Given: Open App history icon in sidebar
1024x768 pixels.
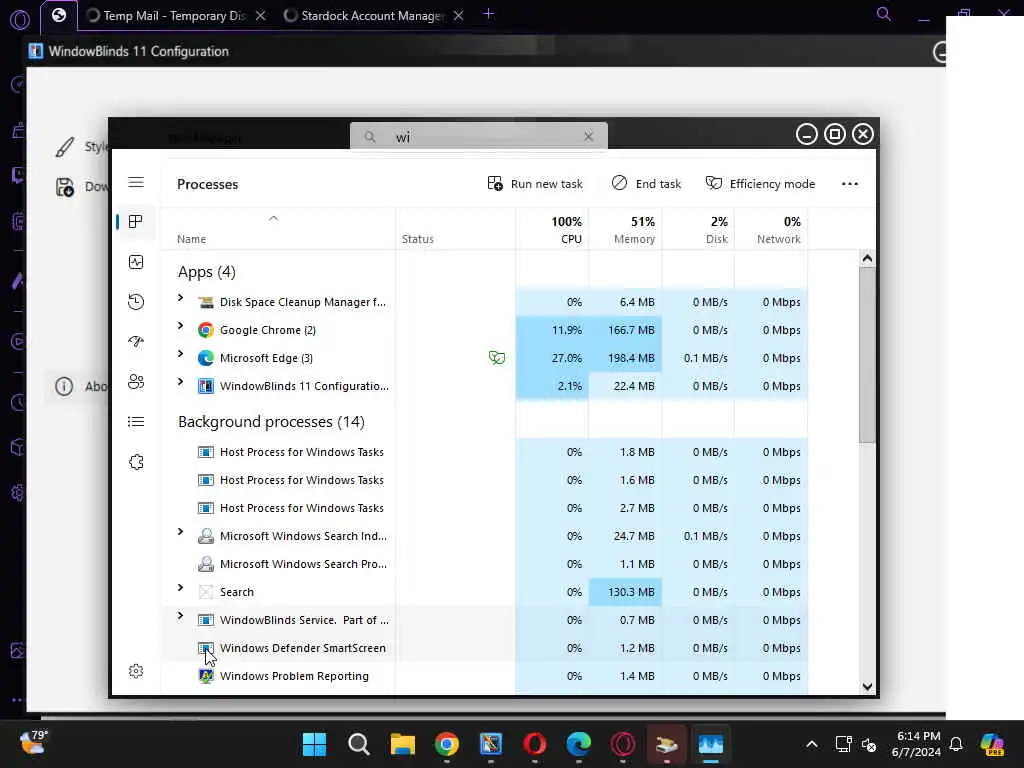Looking at the screenshot, I should [136, 302].
